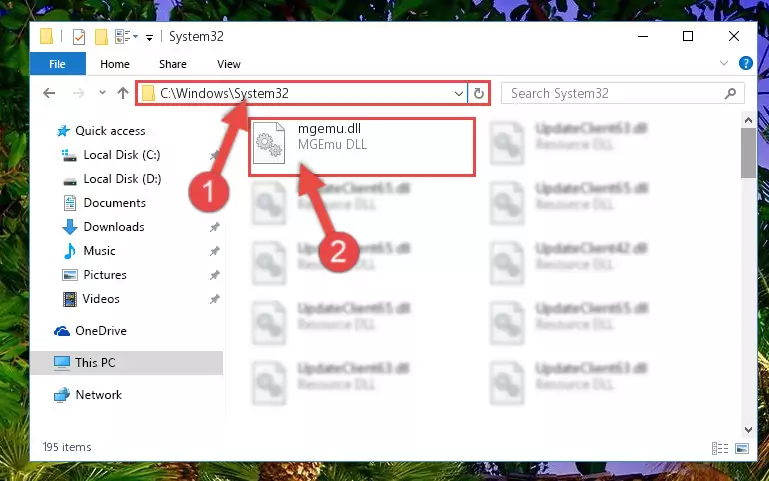Click the mgemu.dll gear file icon
Image resolution: width=769 pixels, height=481 pixels.
coord(269,143)
